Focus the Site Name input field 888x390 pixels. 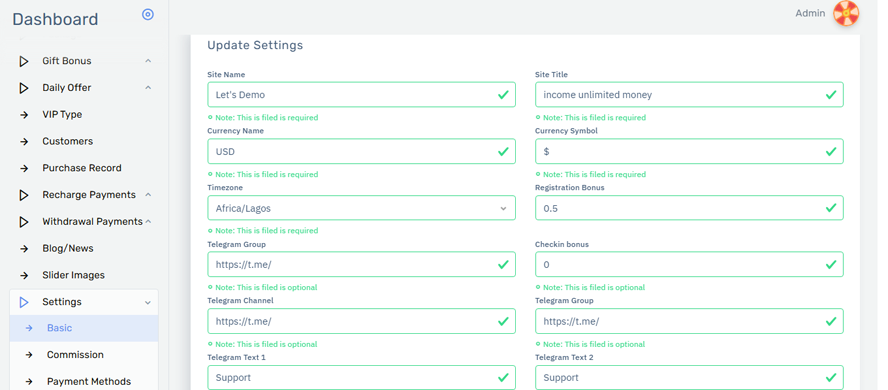click(361, 95)
